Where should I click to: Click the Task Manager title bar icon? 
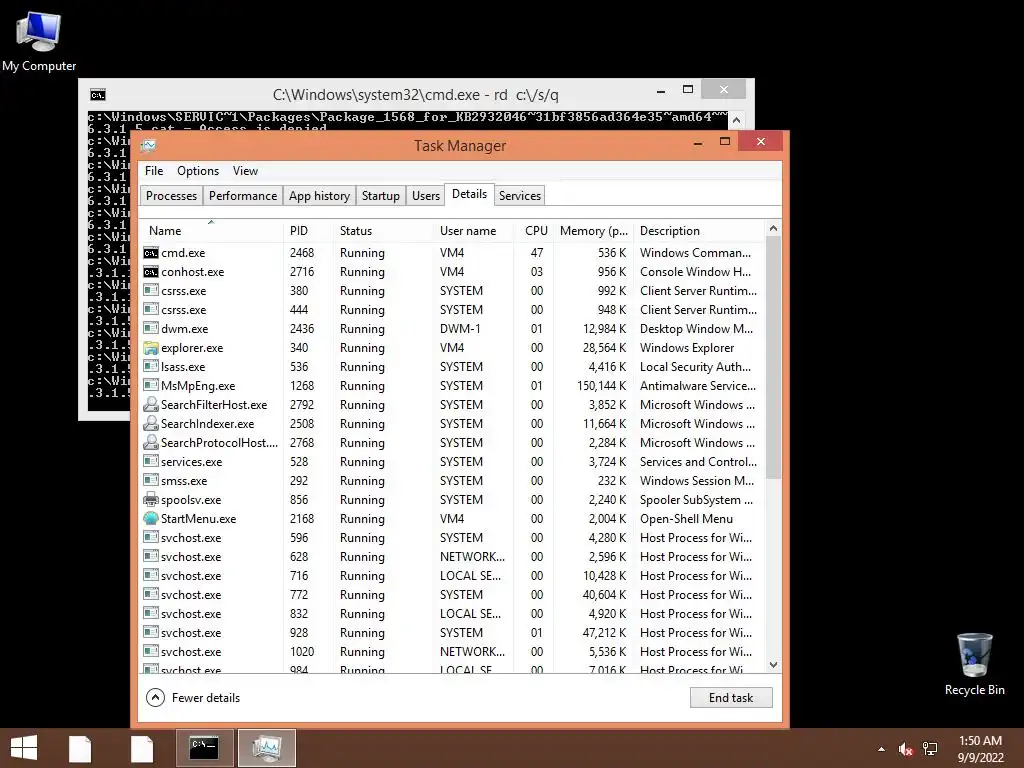click(x=149, y=145)
